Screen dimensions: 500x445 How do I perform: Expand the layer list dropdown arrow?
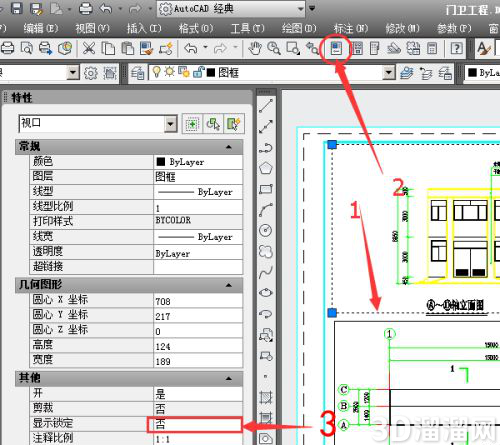point(388,72)
